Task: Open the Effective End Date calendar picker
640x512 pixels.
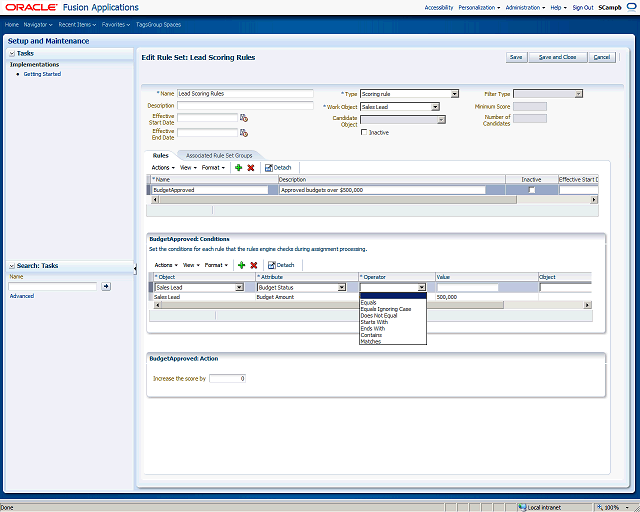Action: pyautogui.click(x=244, y=133)
